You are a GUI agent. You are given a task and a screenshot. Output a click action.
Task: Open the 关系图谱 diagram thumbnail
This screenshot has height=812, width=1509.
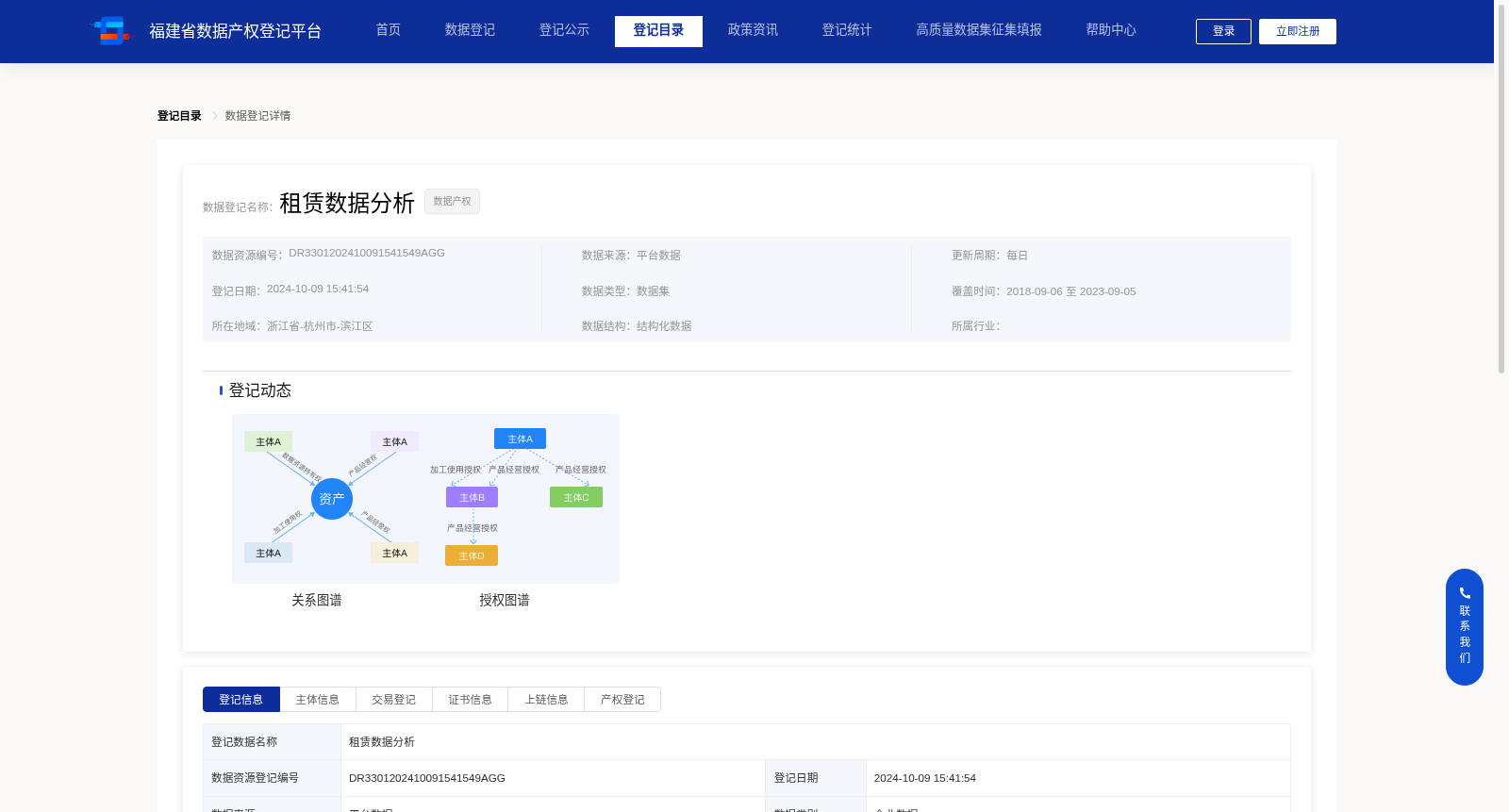tap(331, 498)
